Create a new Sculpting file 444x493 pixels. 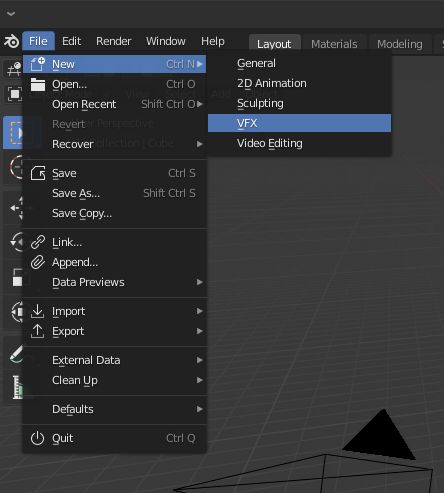(x=299, y=103)
